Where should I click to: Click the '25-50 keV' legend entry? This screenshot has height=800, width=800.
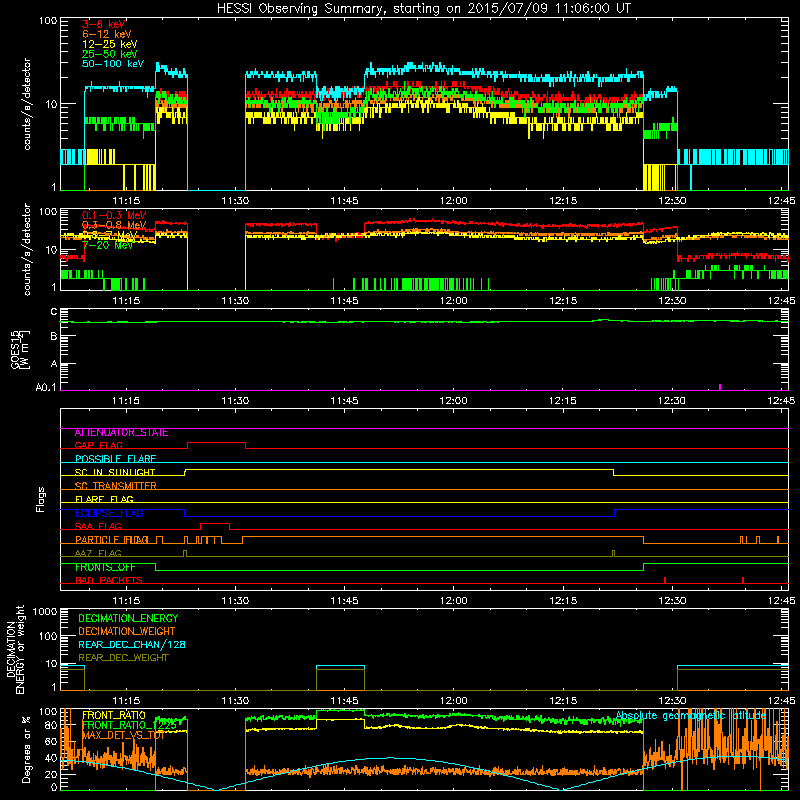110,54
